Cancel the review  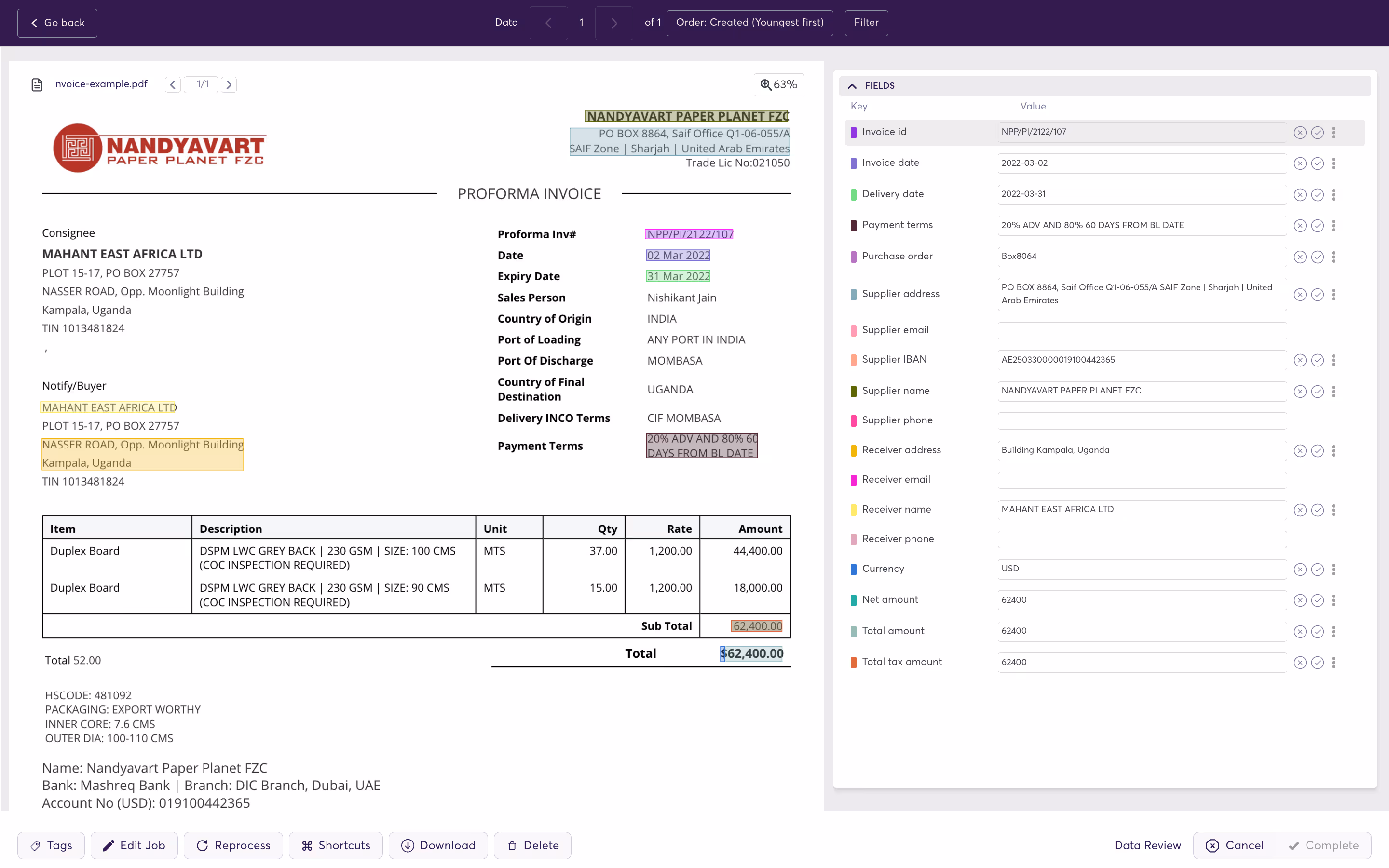(1235, 845)
